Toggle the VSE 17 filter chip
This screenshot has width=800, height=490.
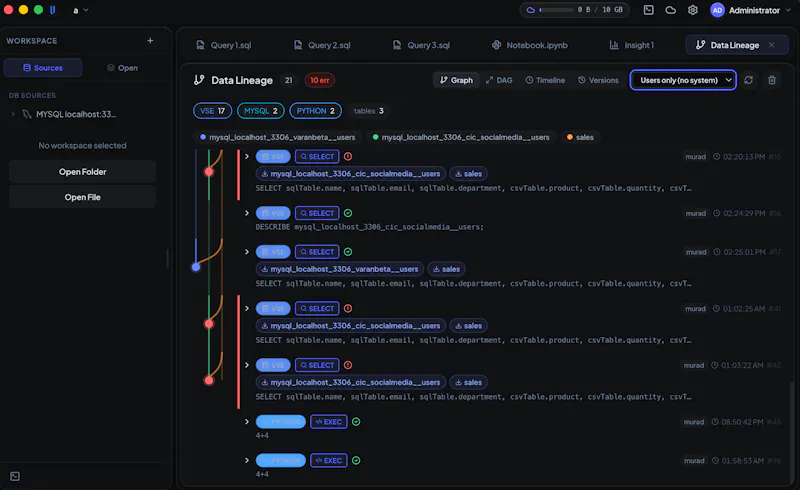(213, 111)
